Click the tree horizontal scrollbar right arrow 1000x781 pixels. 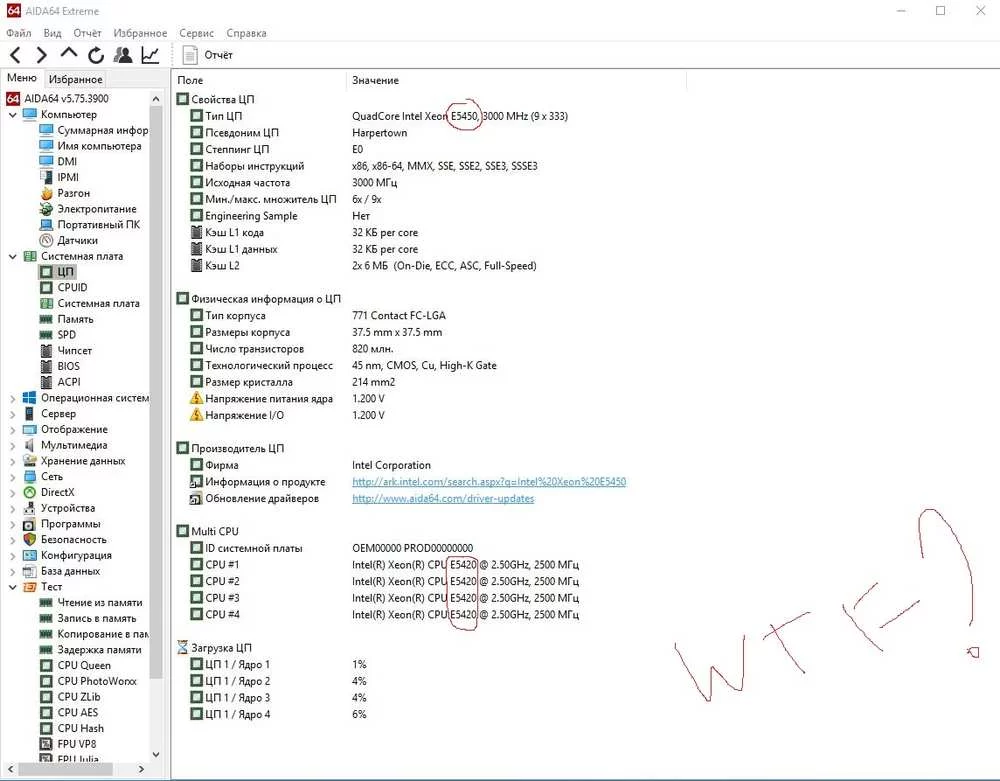coord(141,770)
